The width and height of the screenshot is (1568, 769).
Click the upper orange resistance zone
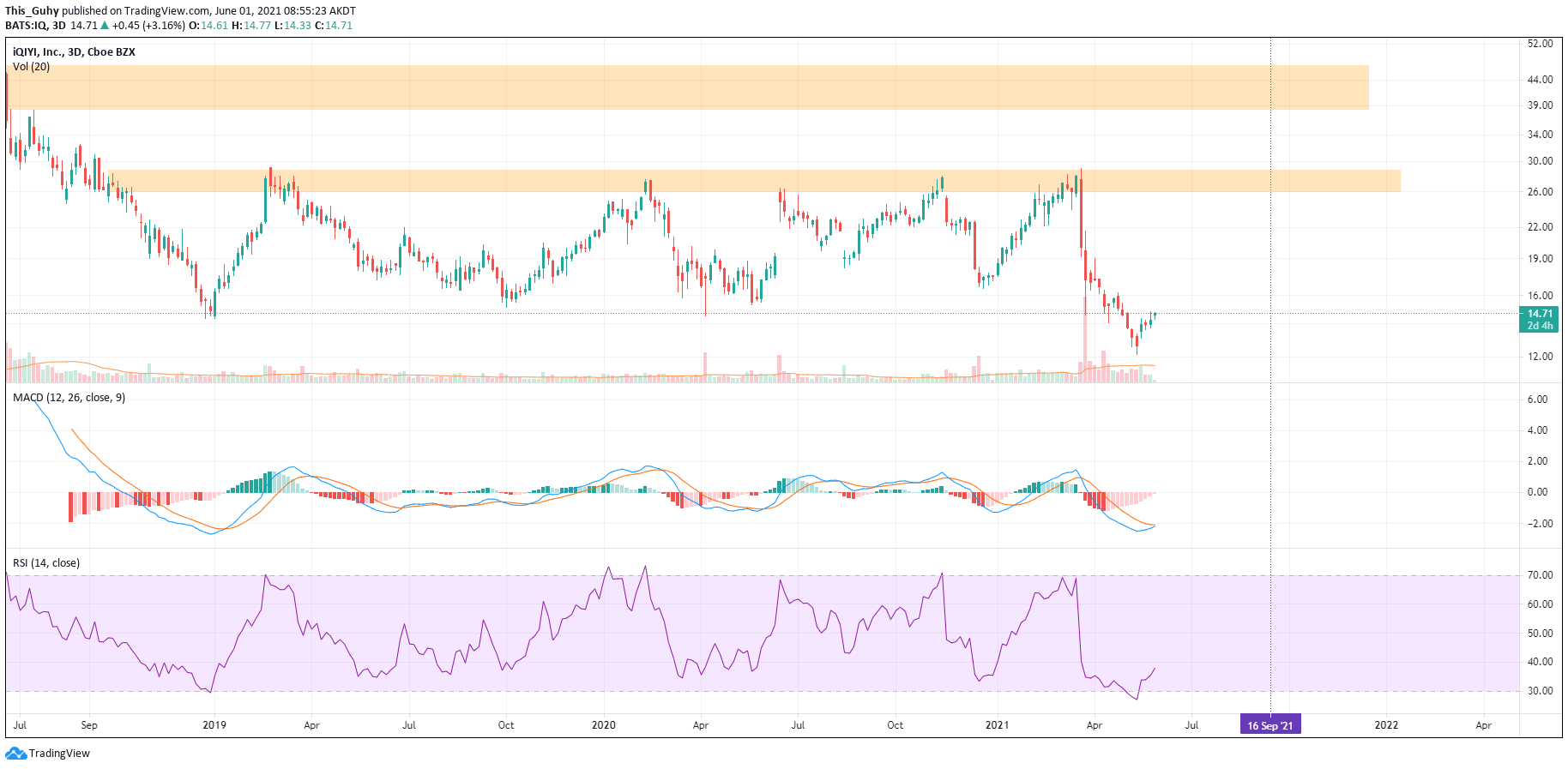[x=687, y=87]
